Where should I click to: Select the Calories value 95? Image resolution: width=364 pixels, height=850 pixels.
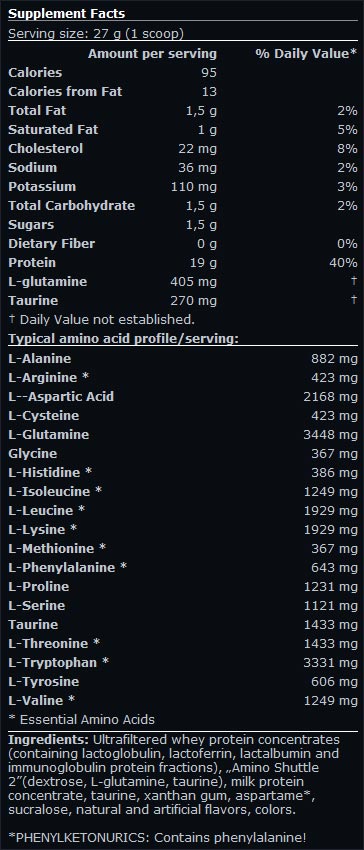[x=209, y=73]
